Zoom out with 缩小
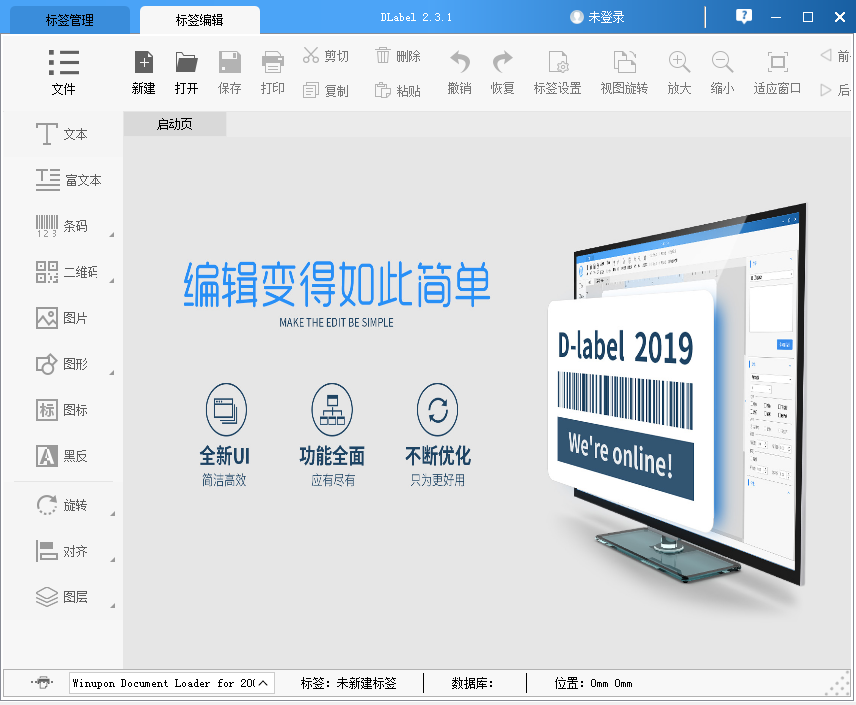Viewport: 856px width, 705px height. 722,73
